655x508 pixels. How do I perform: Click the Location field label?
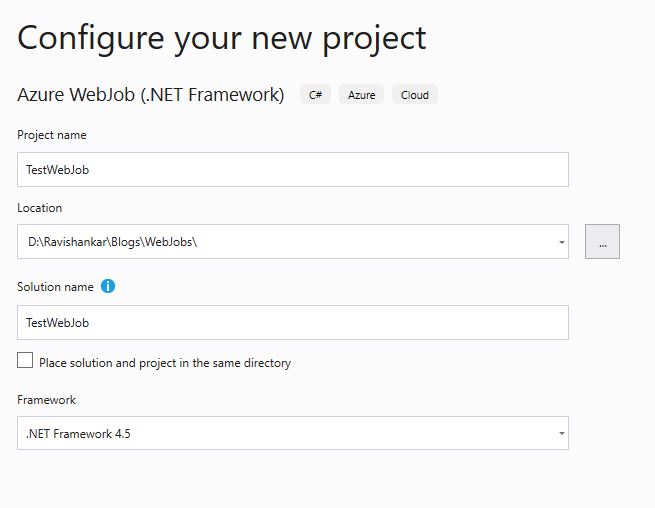click(x=40, y=208)
